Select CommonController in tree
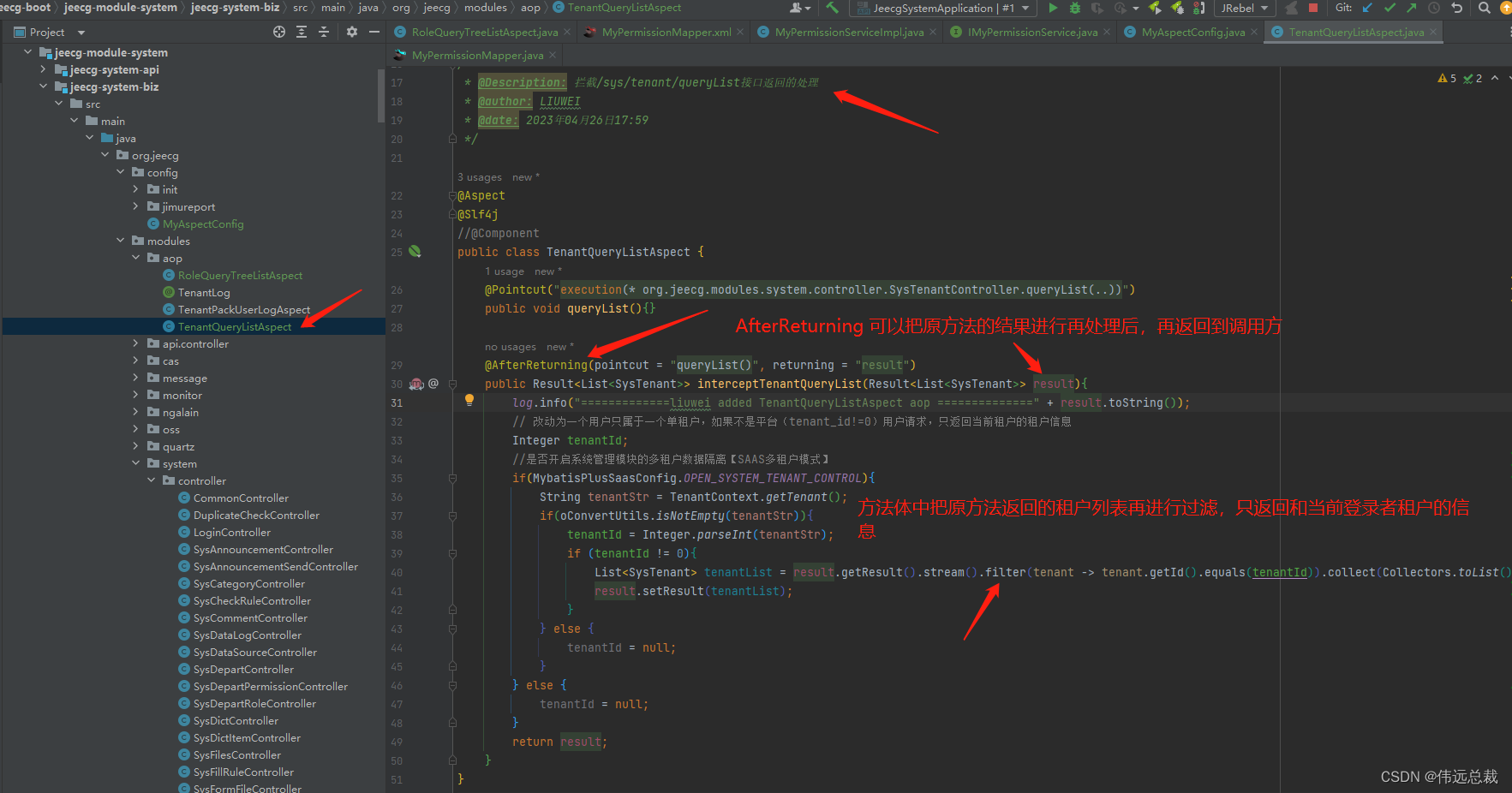The width and height of the screenshot is (1512, 793). (241, 498)
